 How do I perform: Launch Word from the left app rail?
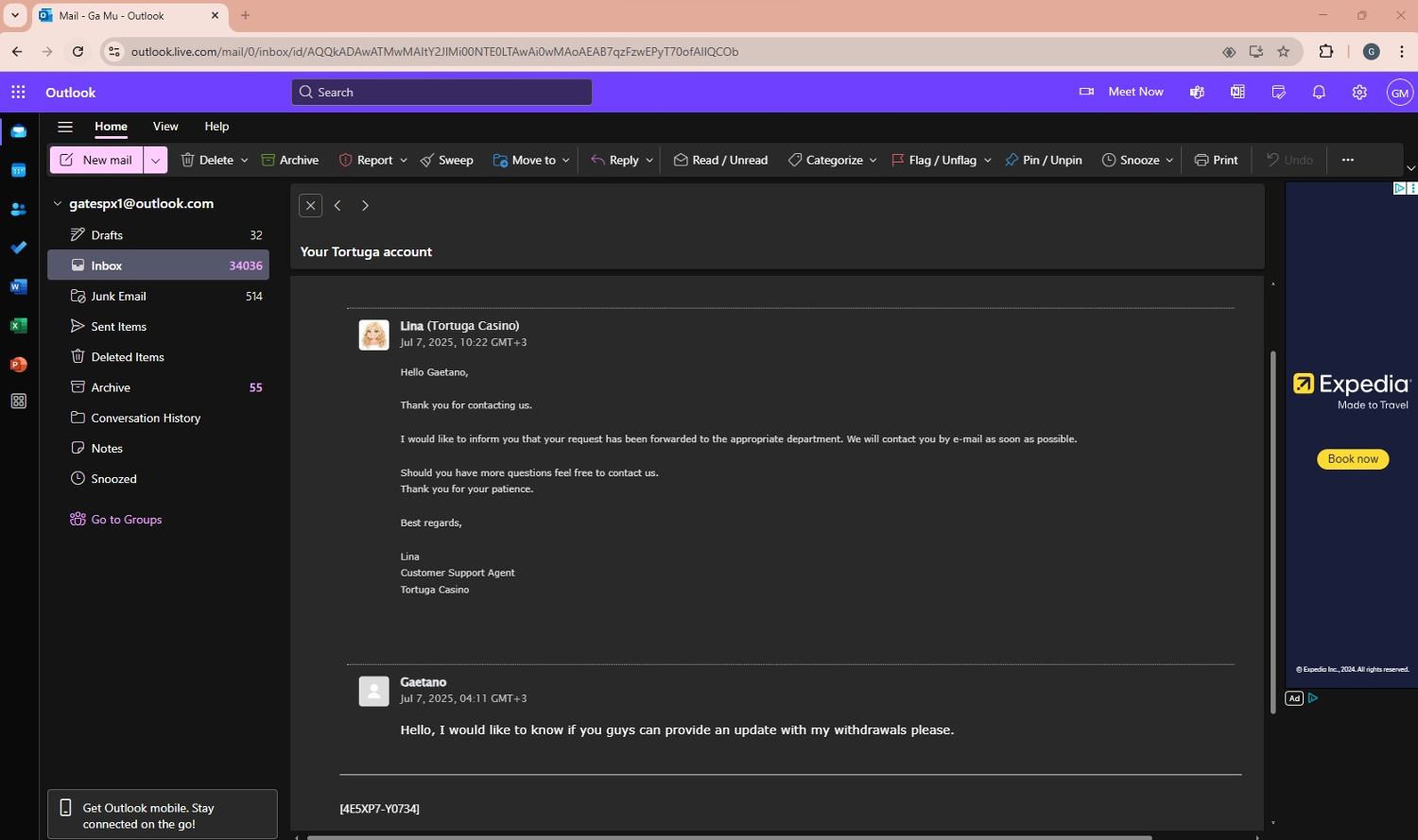point(18,286)
